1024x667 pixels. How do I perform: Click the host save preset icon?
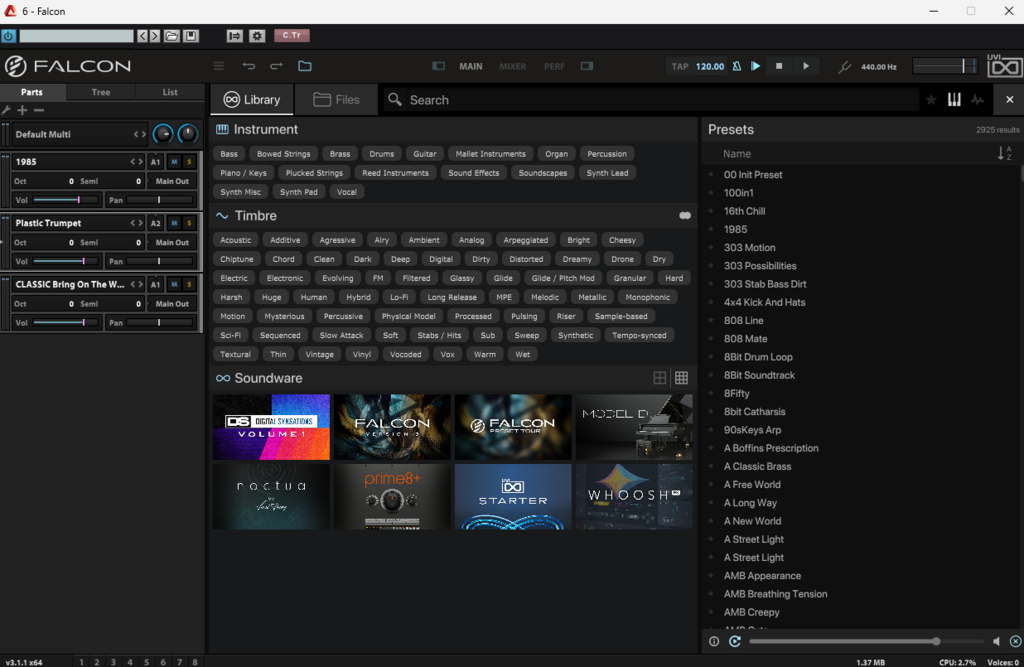[x=191, y=36]
